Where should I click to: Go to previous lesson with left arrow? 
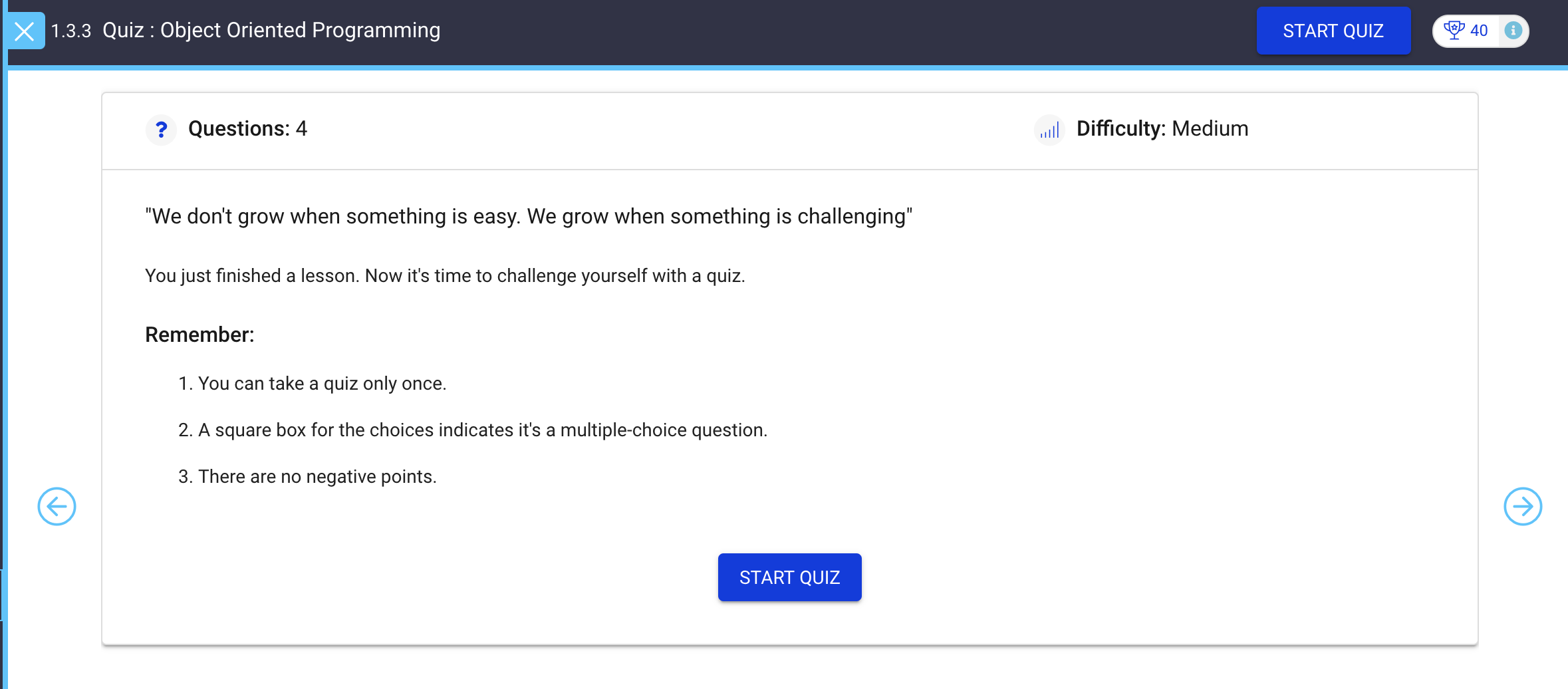(x=57, y=506)
